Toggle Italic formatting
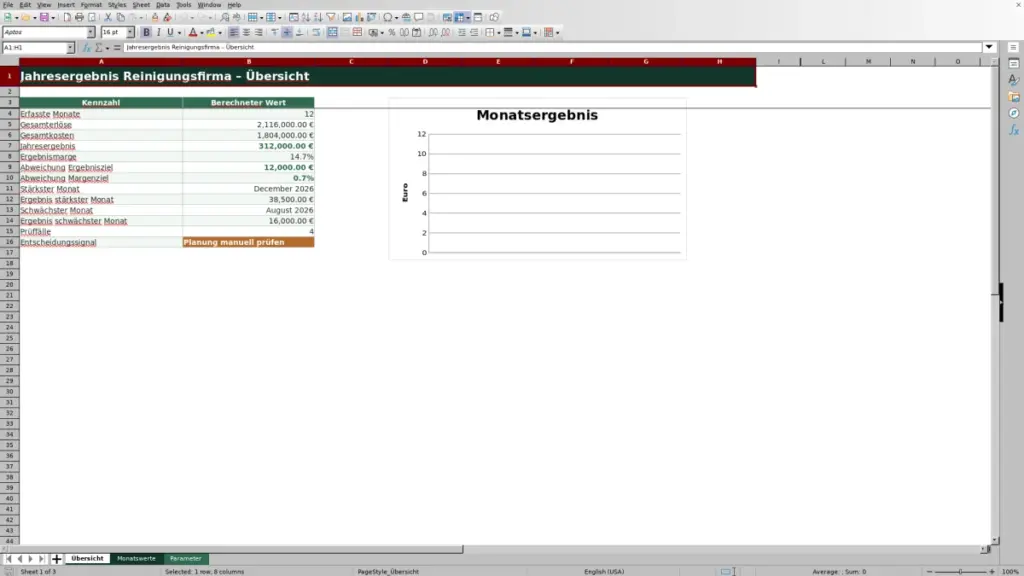 click(159, 32)
